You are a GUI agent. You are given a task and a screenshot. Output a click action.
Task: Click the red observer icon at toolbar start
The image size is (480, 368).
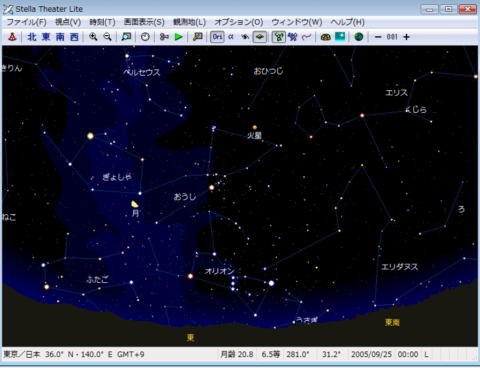tap(12, 37)
